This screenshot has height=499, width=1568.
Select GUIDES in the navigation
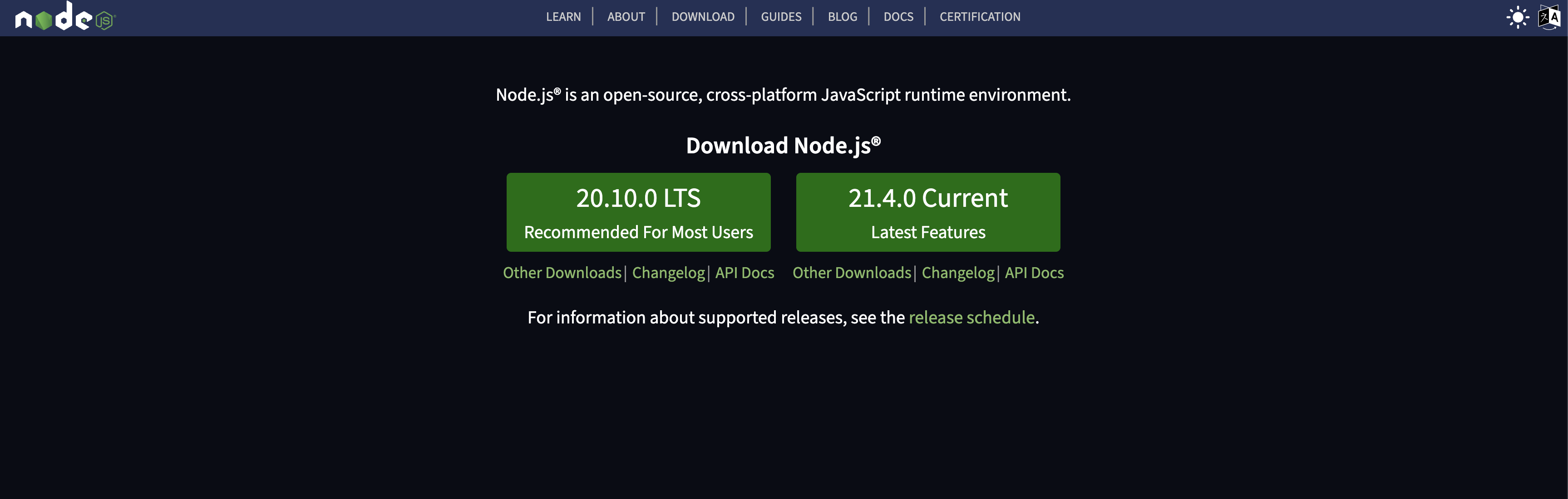(x=781, y=17)
